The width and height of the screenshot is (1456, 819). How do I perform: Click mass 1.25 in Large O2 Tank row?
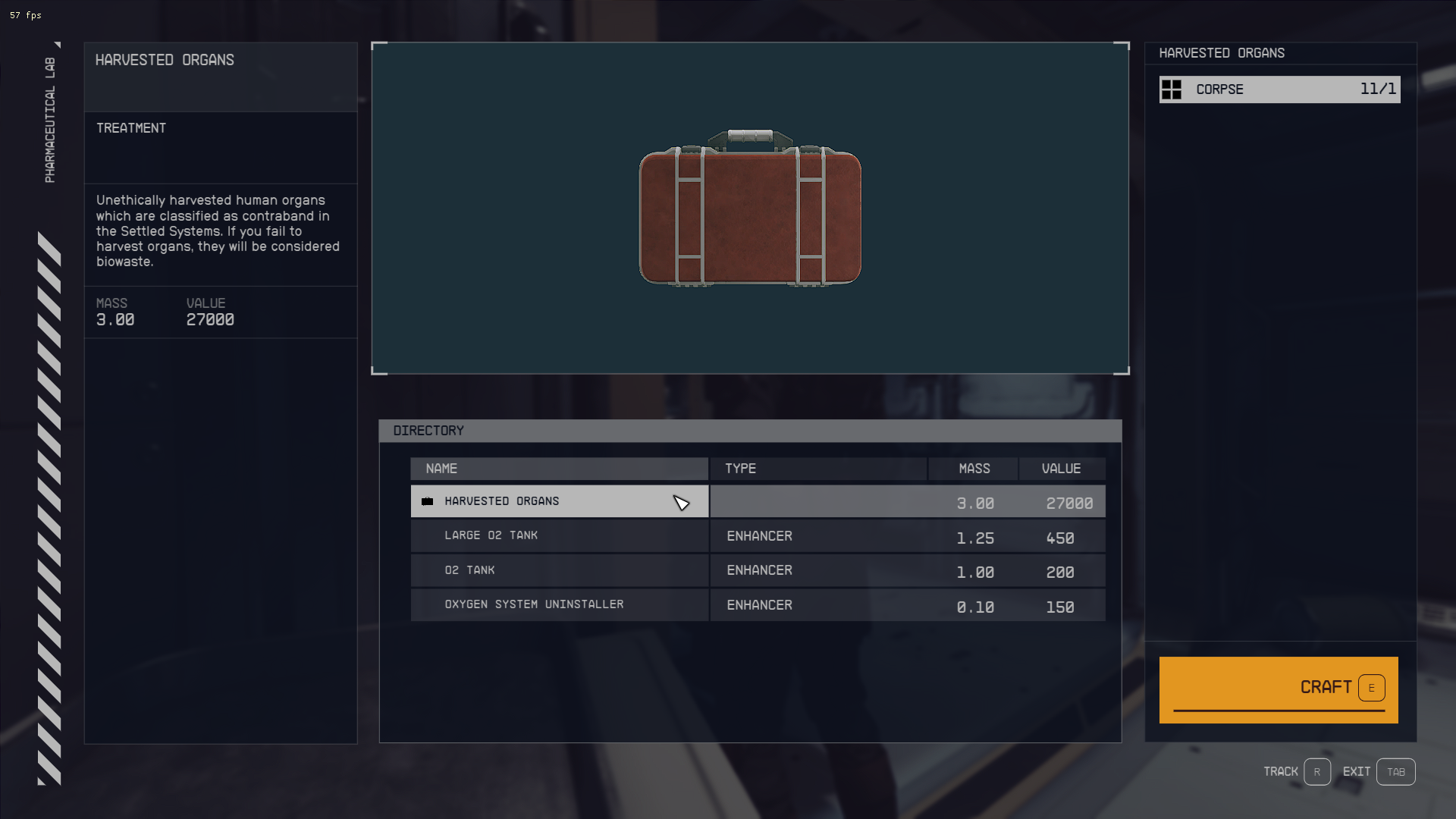975,538
